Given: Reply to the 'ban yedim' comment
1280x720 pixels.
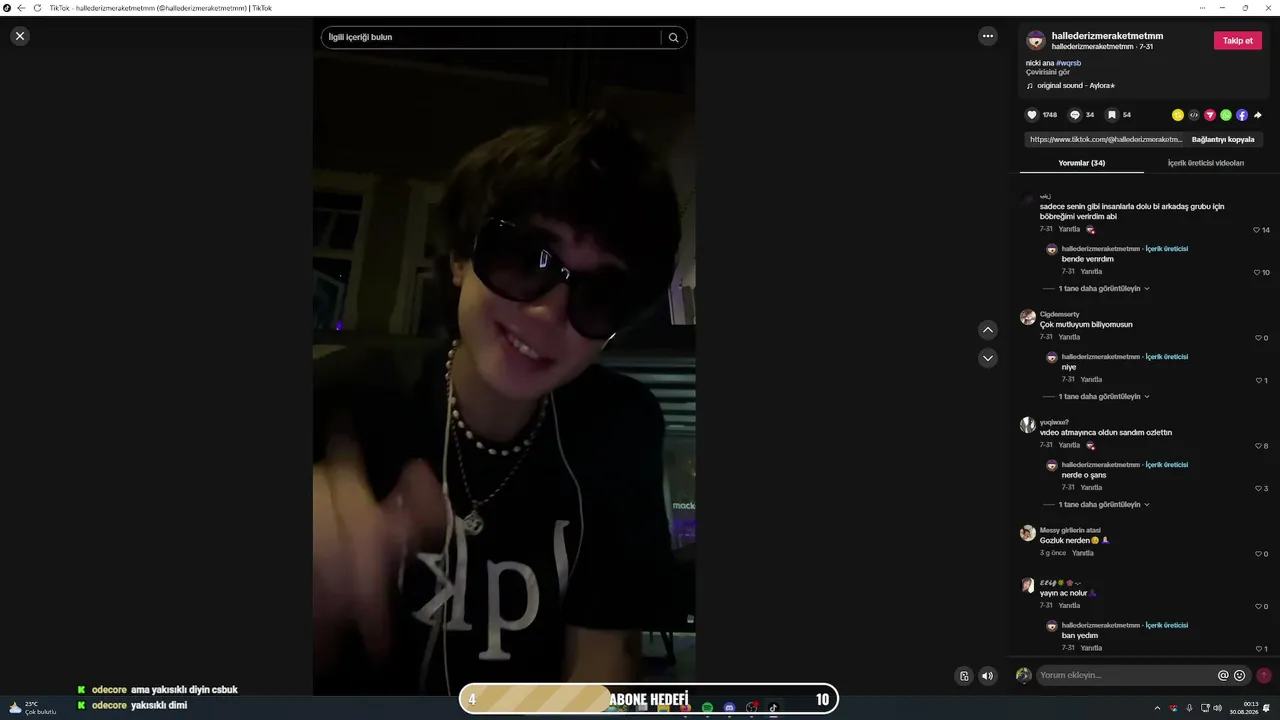Looking at the screenshot, I should [1091, 648].
